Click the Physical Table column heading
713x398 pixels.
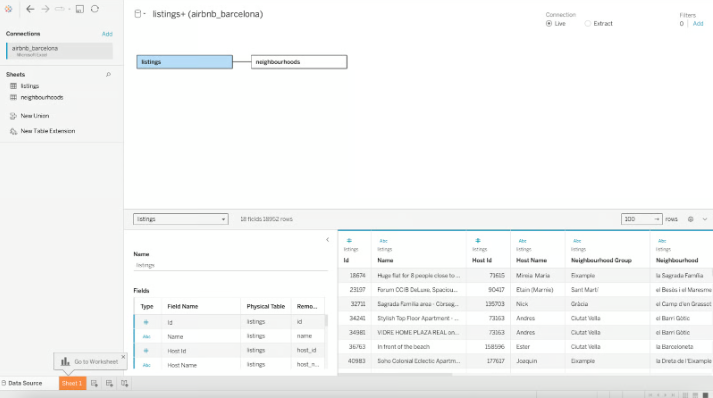pyautogui.click(x=266, y=307)
